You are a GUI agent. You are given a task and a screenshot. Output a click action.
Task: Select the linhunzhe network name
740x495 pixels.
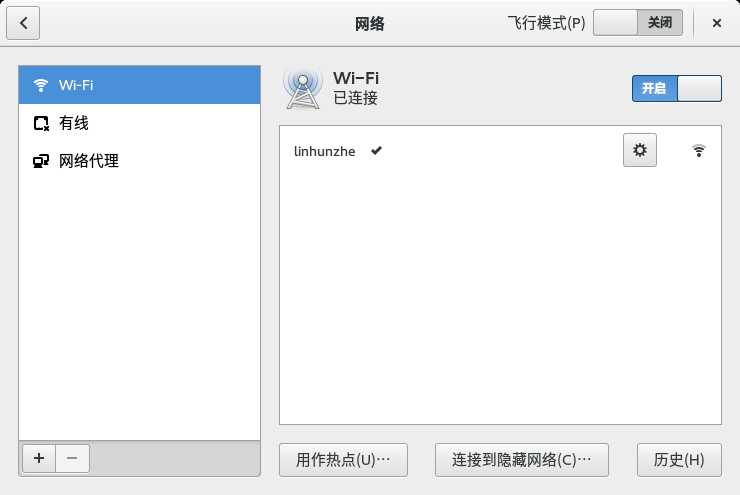[324, 151]
